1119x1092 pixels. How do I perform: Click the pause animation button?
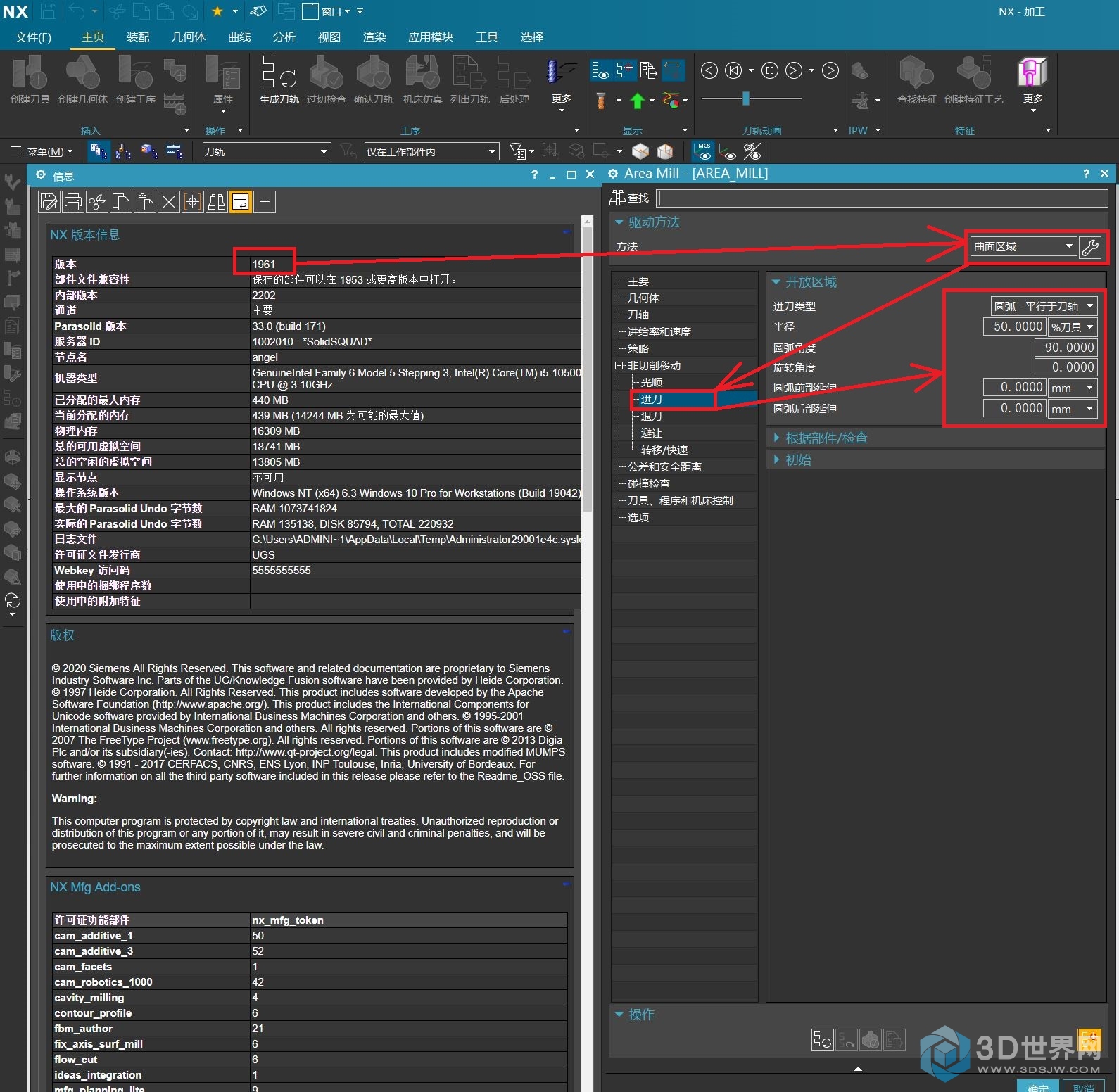tap(770, 70)
